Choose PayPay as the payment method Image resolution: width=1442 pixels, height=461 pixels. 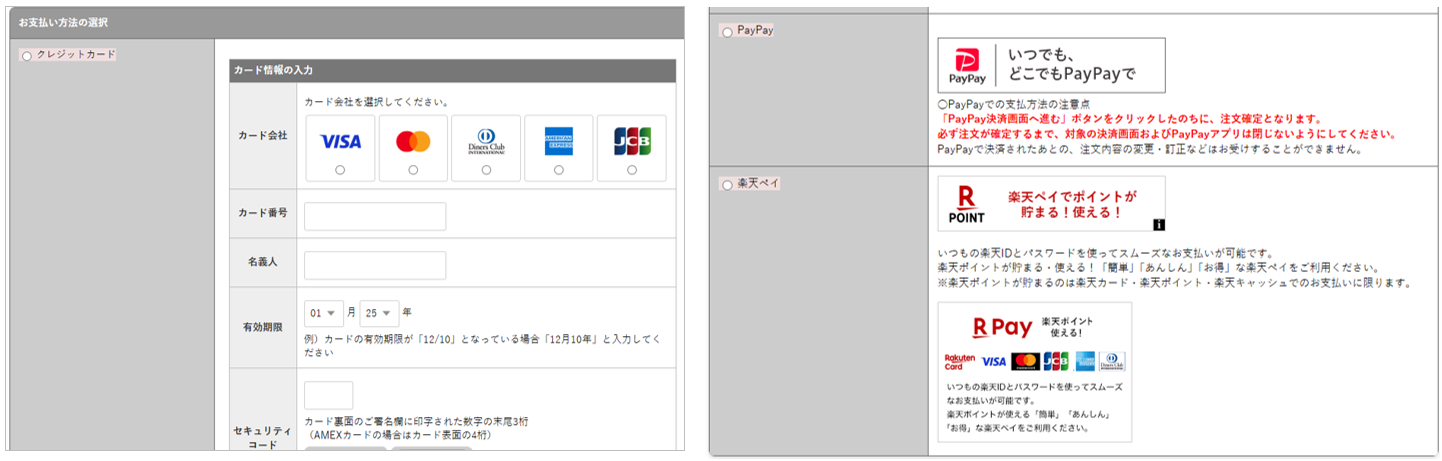click(727, 32)
